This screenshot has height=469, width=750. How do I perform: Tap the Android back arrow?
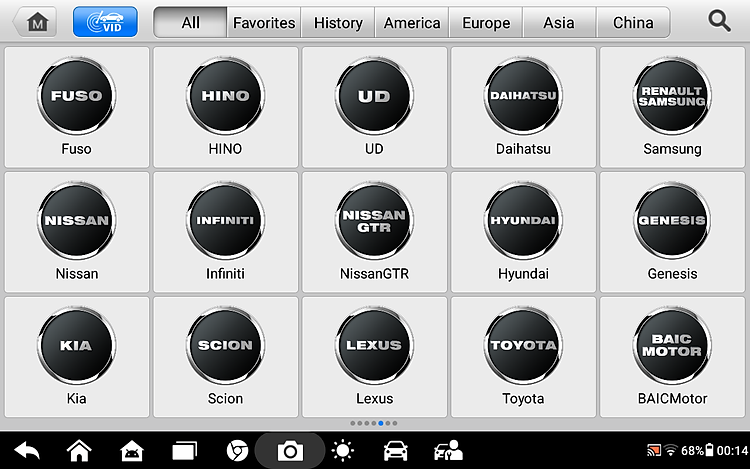[x=27, y=450]
